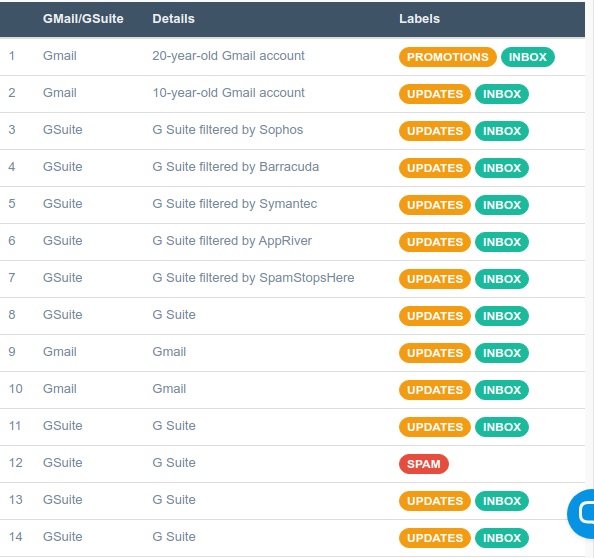
Task: Click the 20-year-old Gmail account details cell
Action: tap(228, 56)
